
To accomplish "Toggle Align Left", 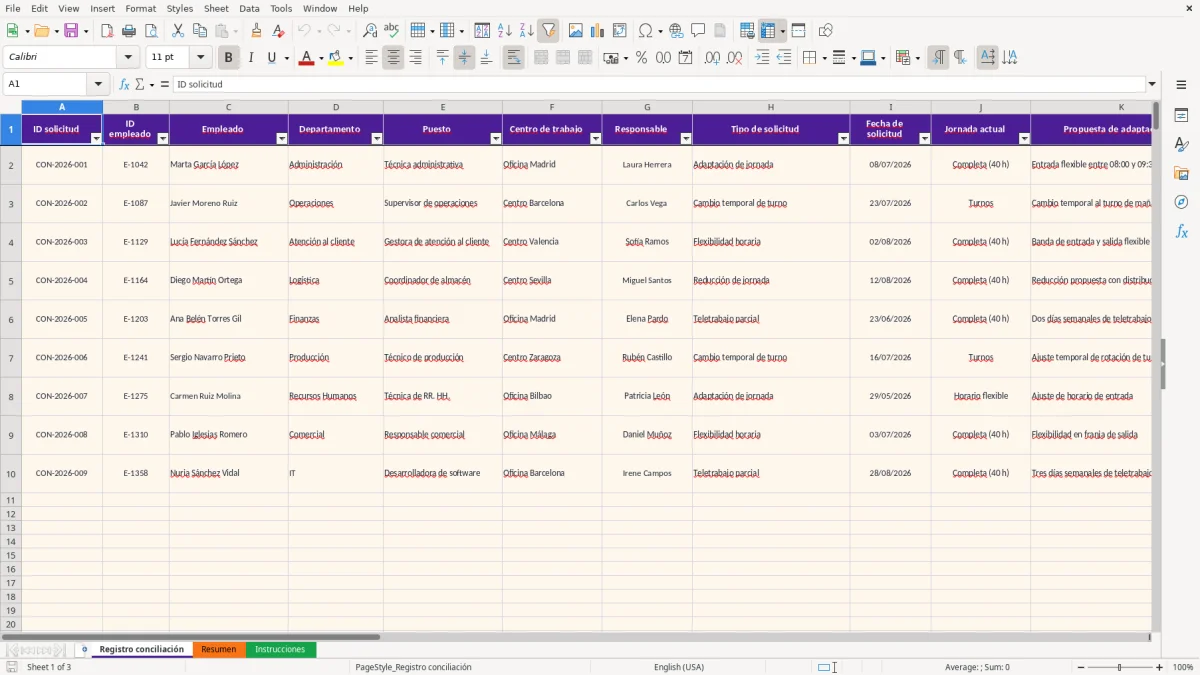I will pos(371,58).
